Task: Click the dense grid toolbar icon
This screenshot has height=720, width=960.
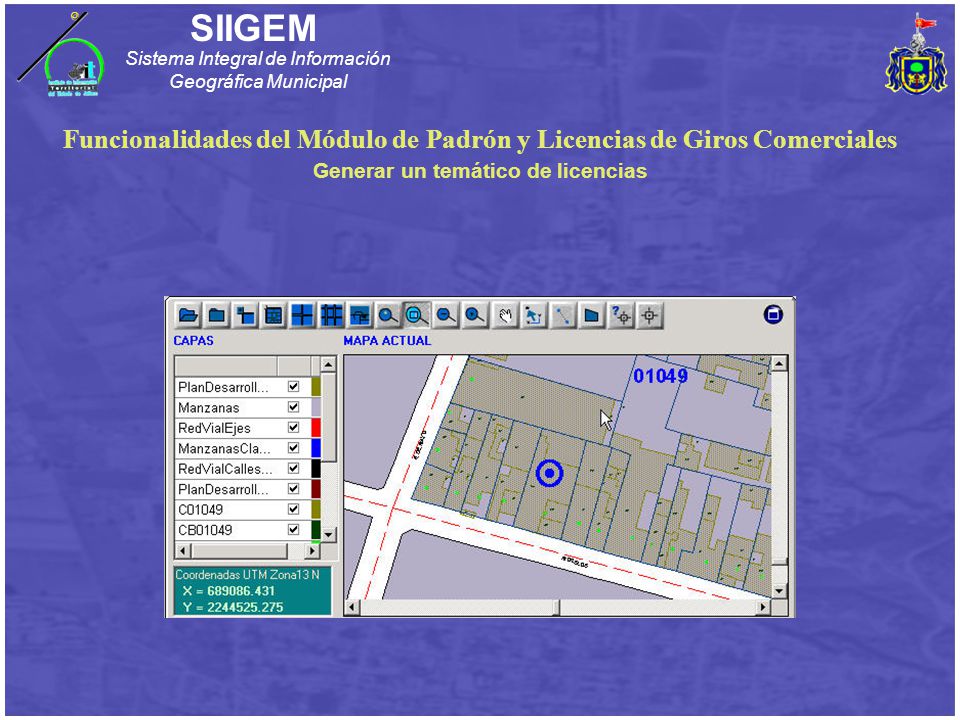Action: tap(331, 316)
